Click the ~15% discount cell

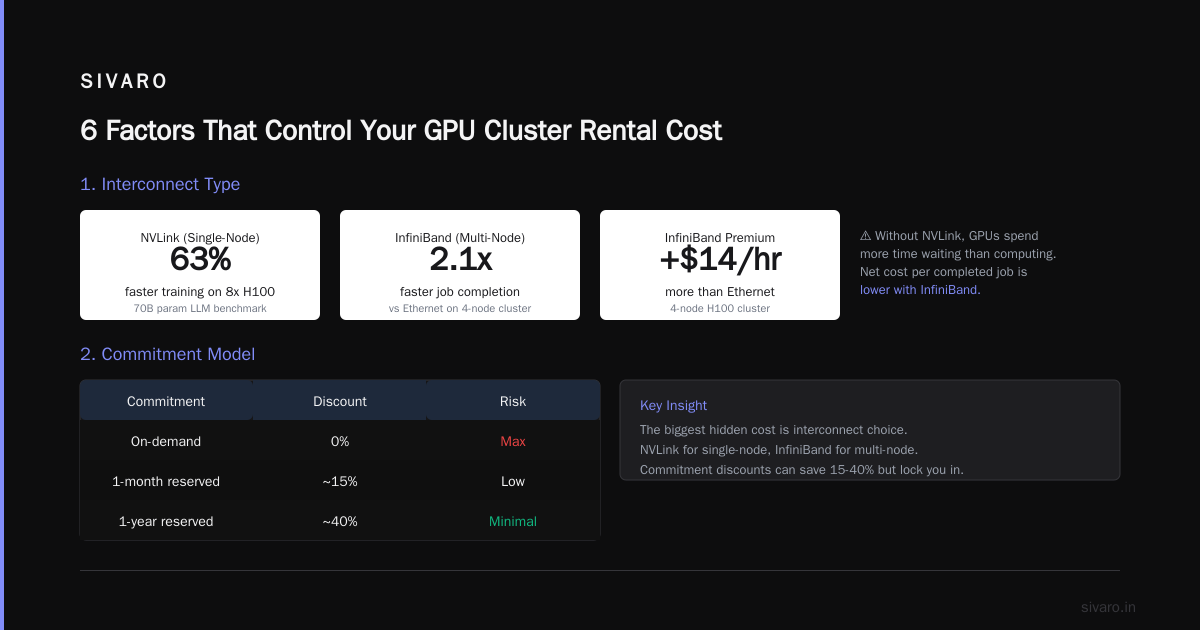tap(340, 481)
